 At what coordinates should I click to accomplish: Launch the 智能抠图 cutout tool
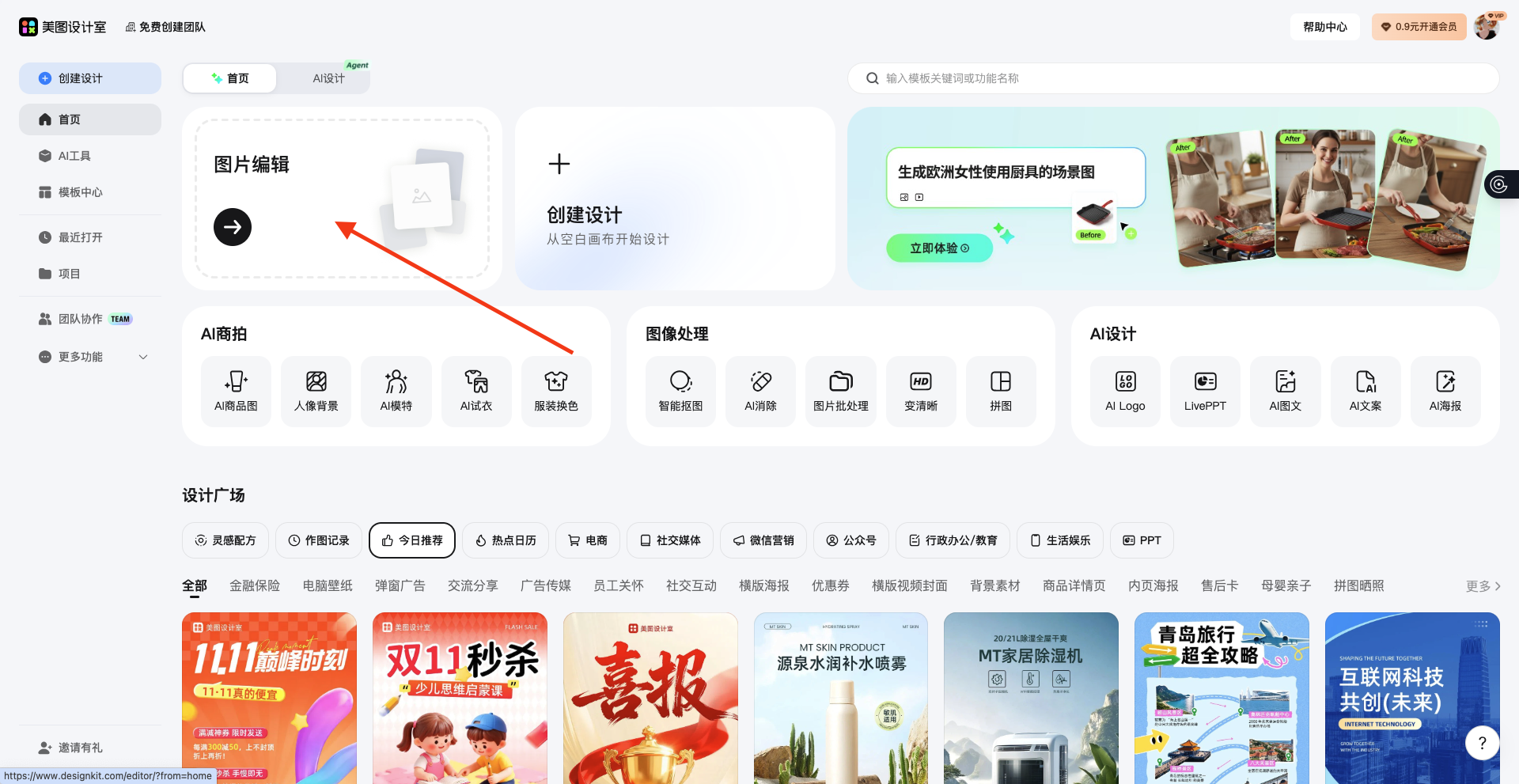(x=680, y=392)
